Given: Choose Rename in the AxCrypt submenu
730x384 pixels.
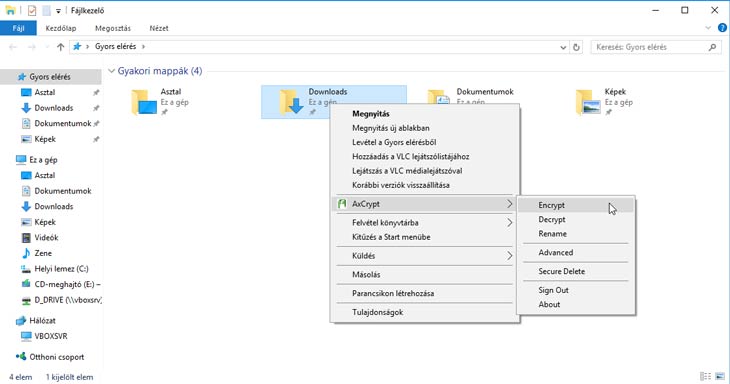Looking at the screenshot, I should (x=576, y=234).
